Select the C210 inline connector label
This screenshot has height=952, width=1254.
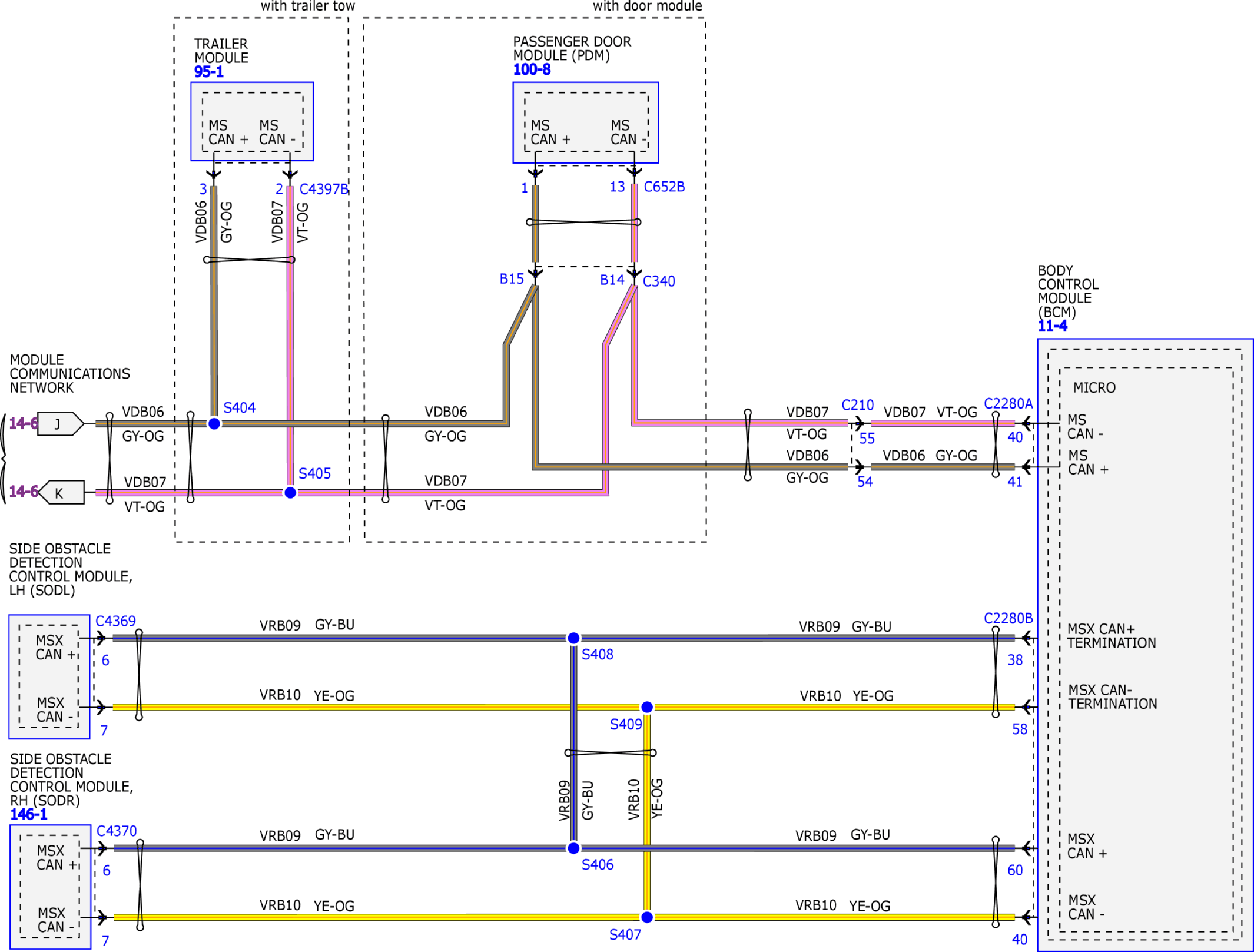(857, 405)
